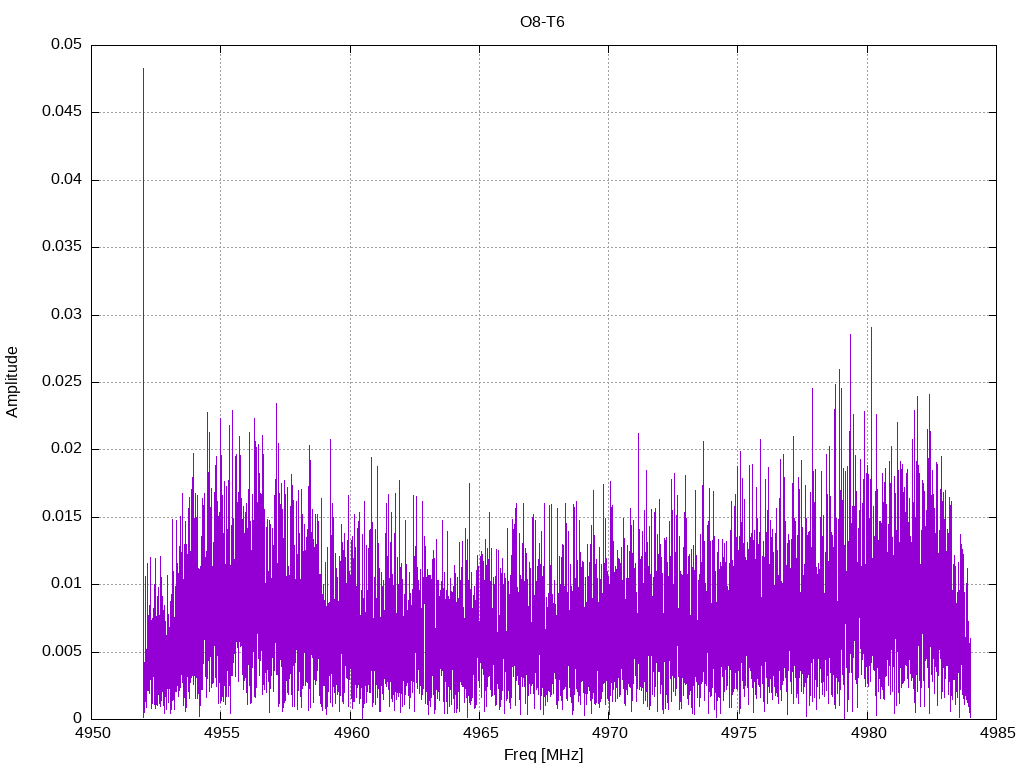
Task: Click the plot title O8-T6
Action: (x=542, y=22)
